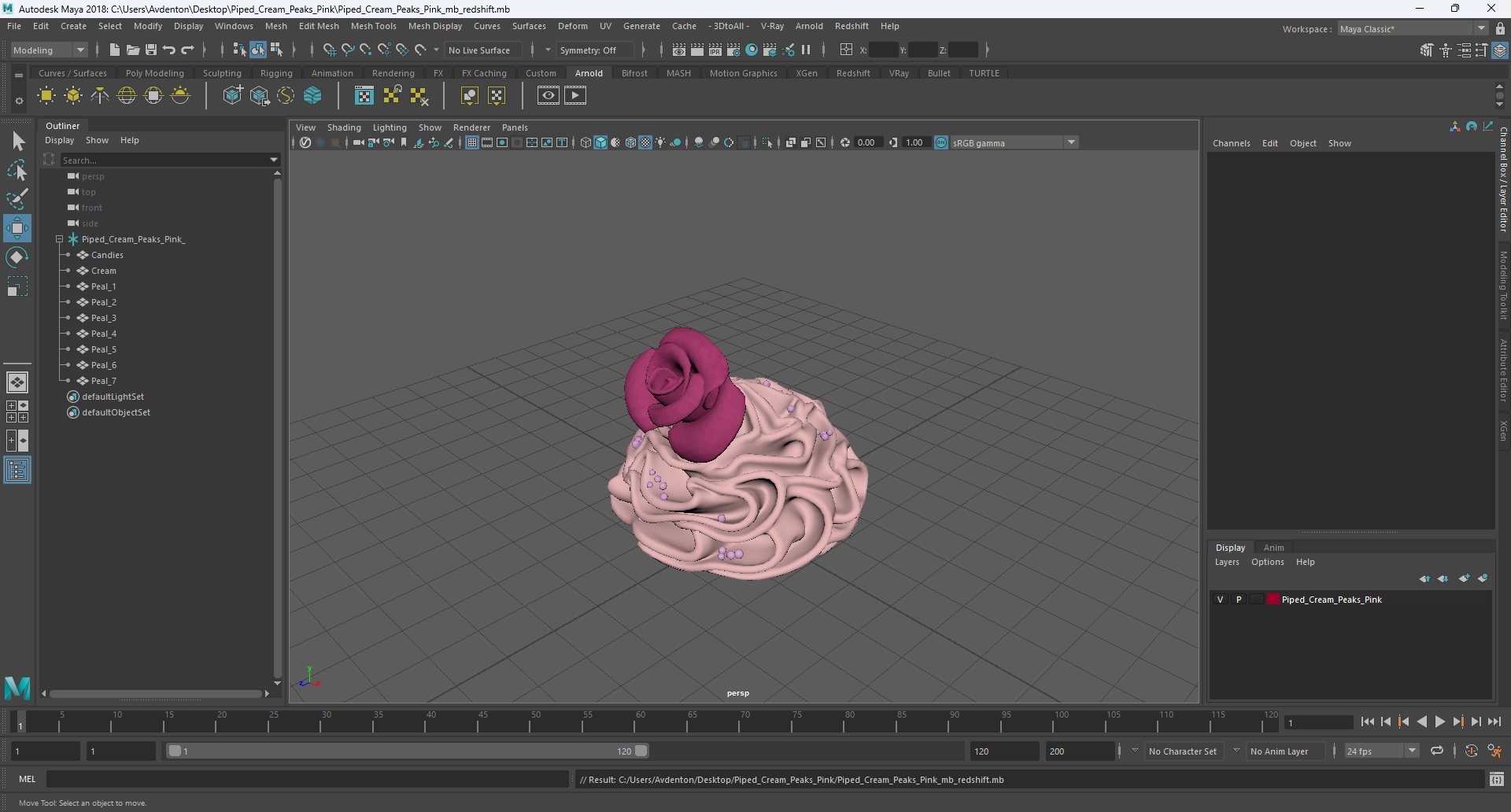Open the No Character Set dropdown arrow
Viewport: 1511px width, 812px height.
pos(1135,751)
